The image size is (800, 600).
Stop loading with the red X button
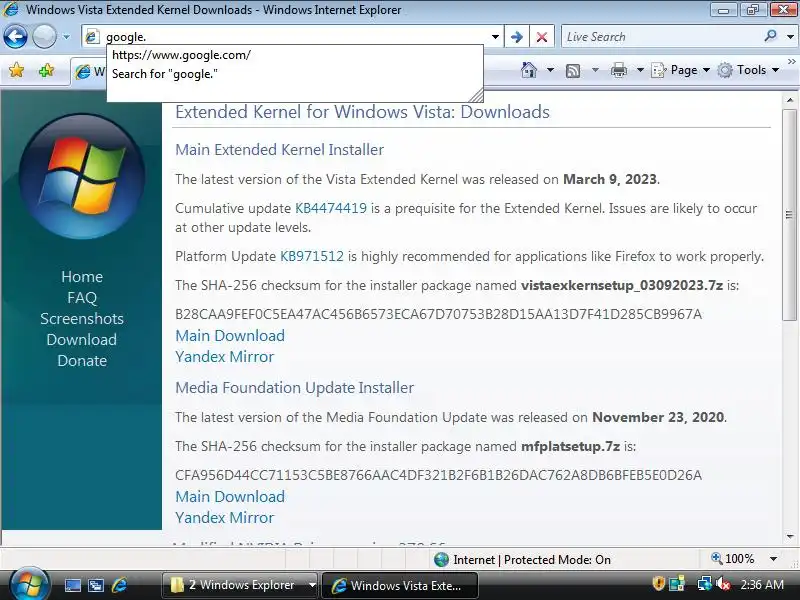542,37
